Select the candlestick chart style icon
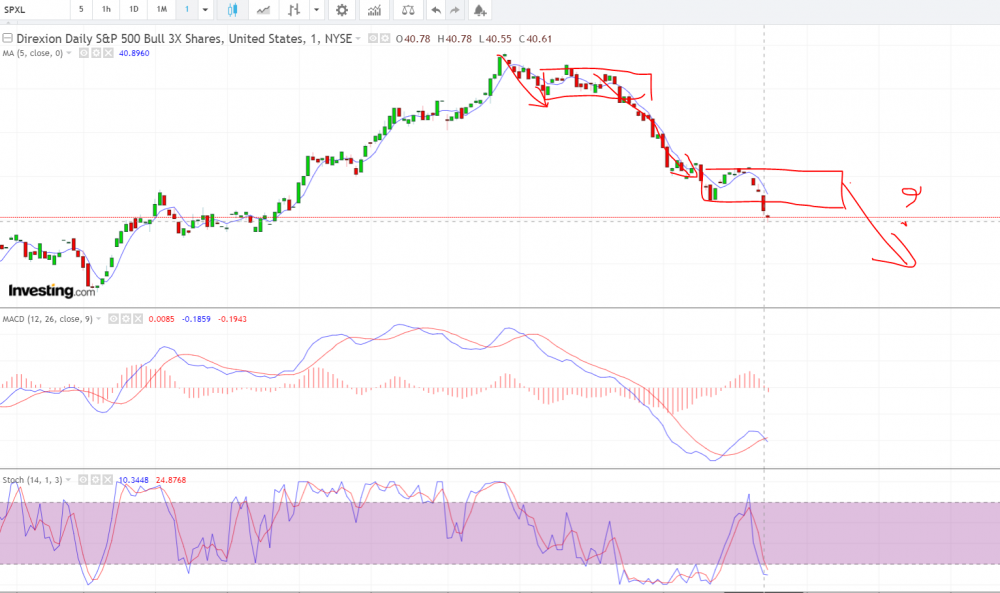This screenshot has height=593, width=1000. (233, 10)
